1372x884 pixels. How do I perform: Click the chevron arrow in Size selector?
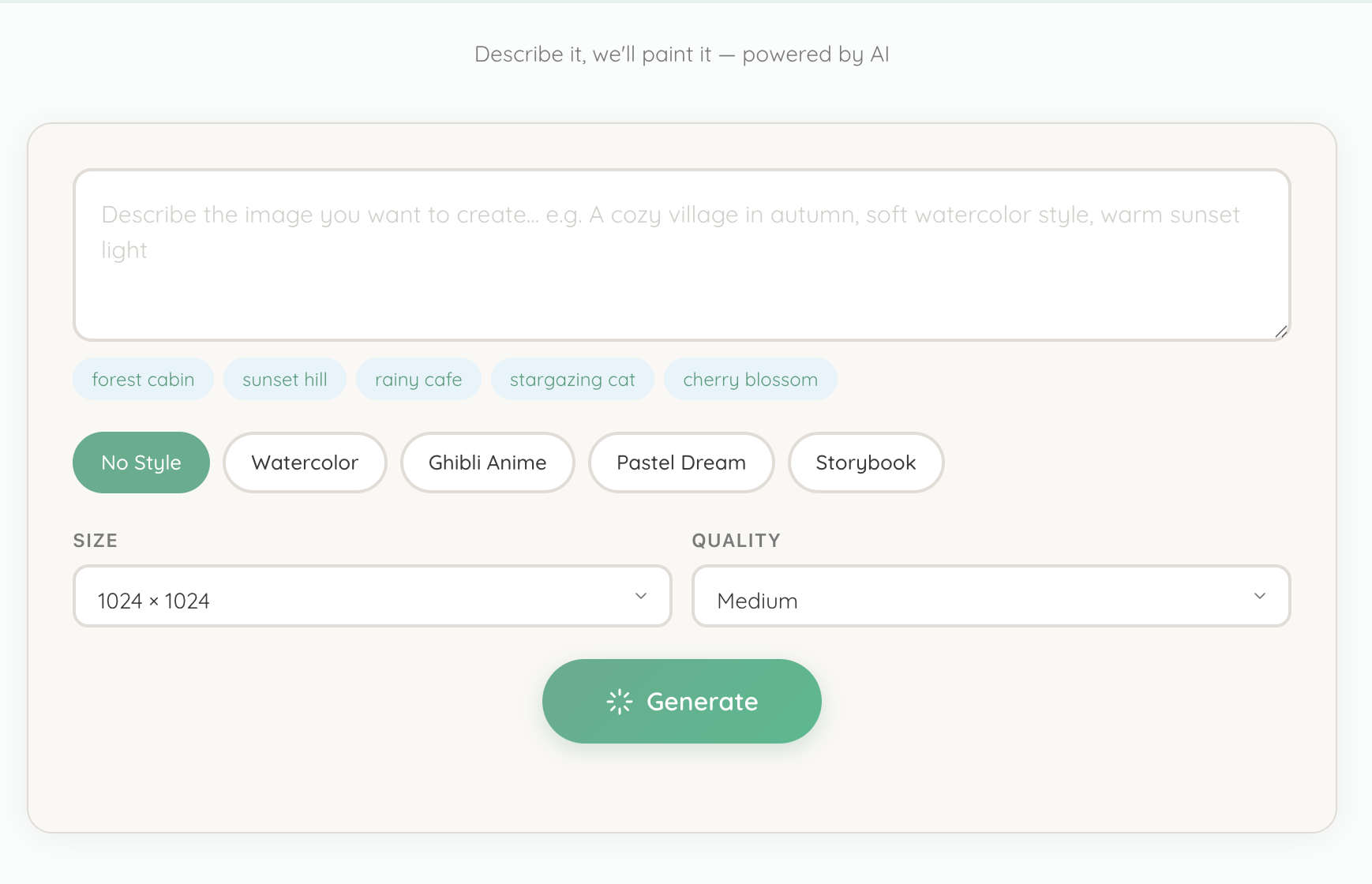pyautogui.click(x=641, y=596)
